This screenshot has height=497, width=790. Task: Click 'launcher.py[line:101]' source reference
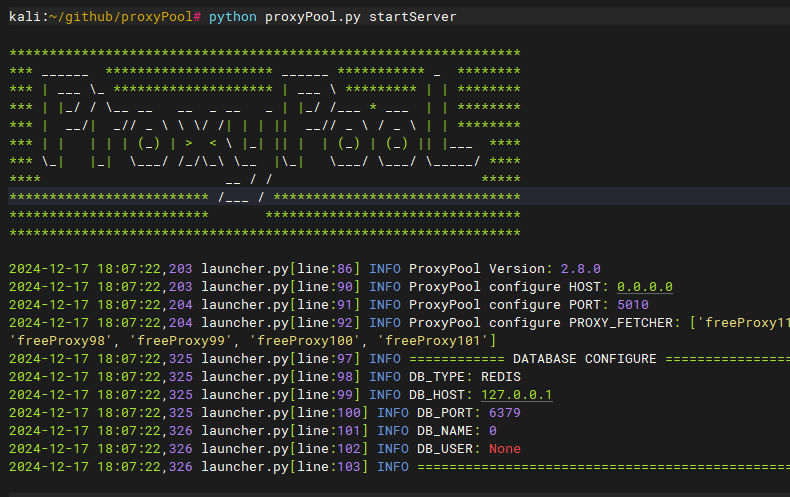285,431
